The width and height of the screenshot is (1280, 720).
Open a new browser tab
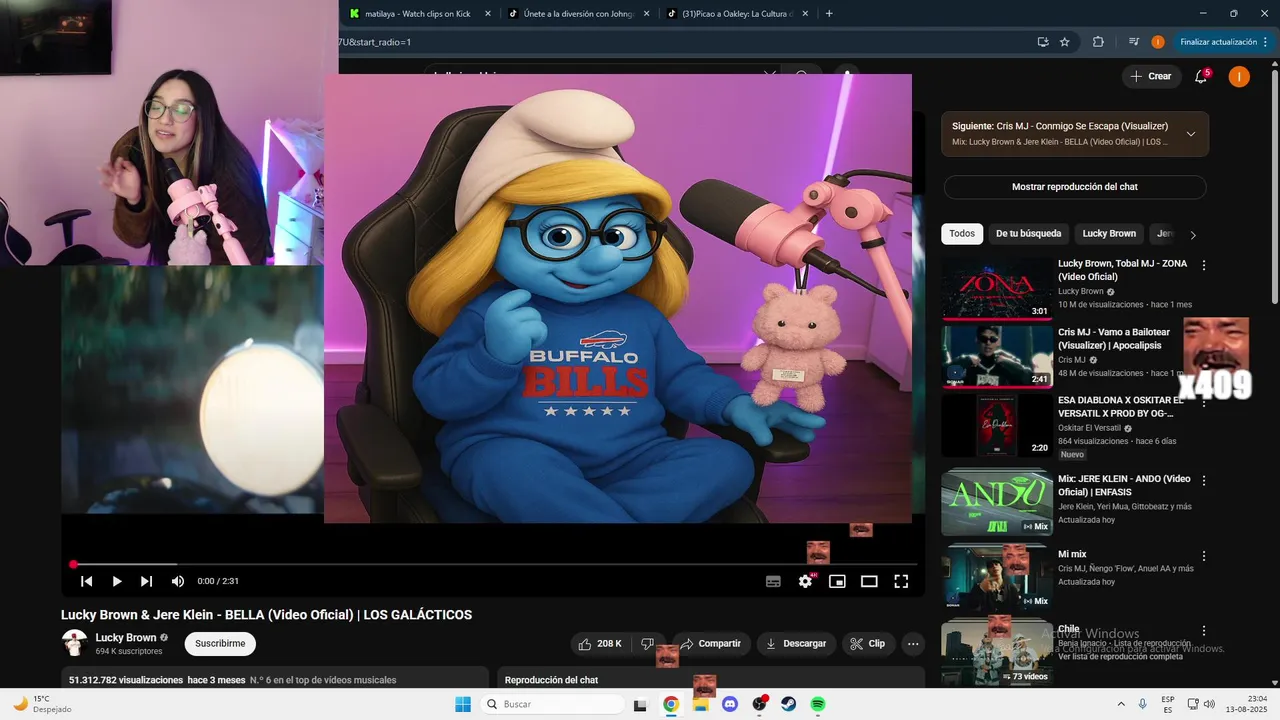click(x=829, y=14)
